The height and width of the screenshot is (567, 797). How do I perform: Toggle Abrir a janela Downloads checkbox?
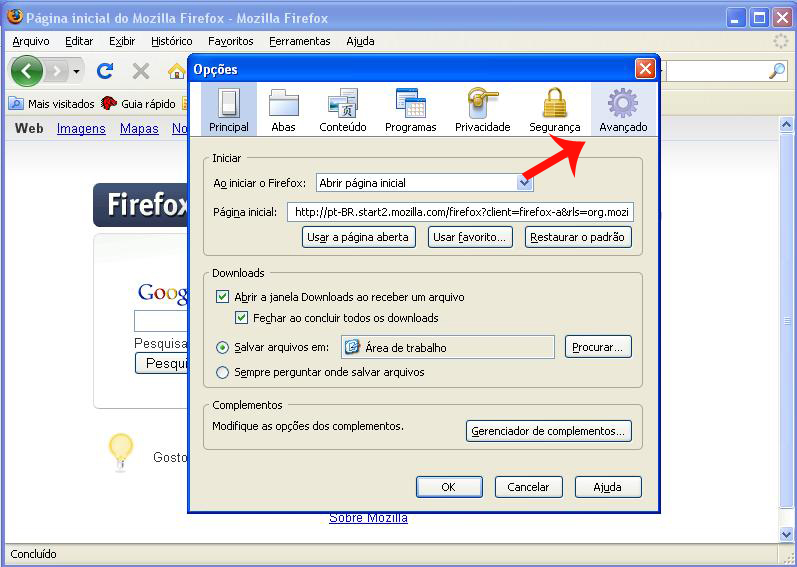[222, 297]
